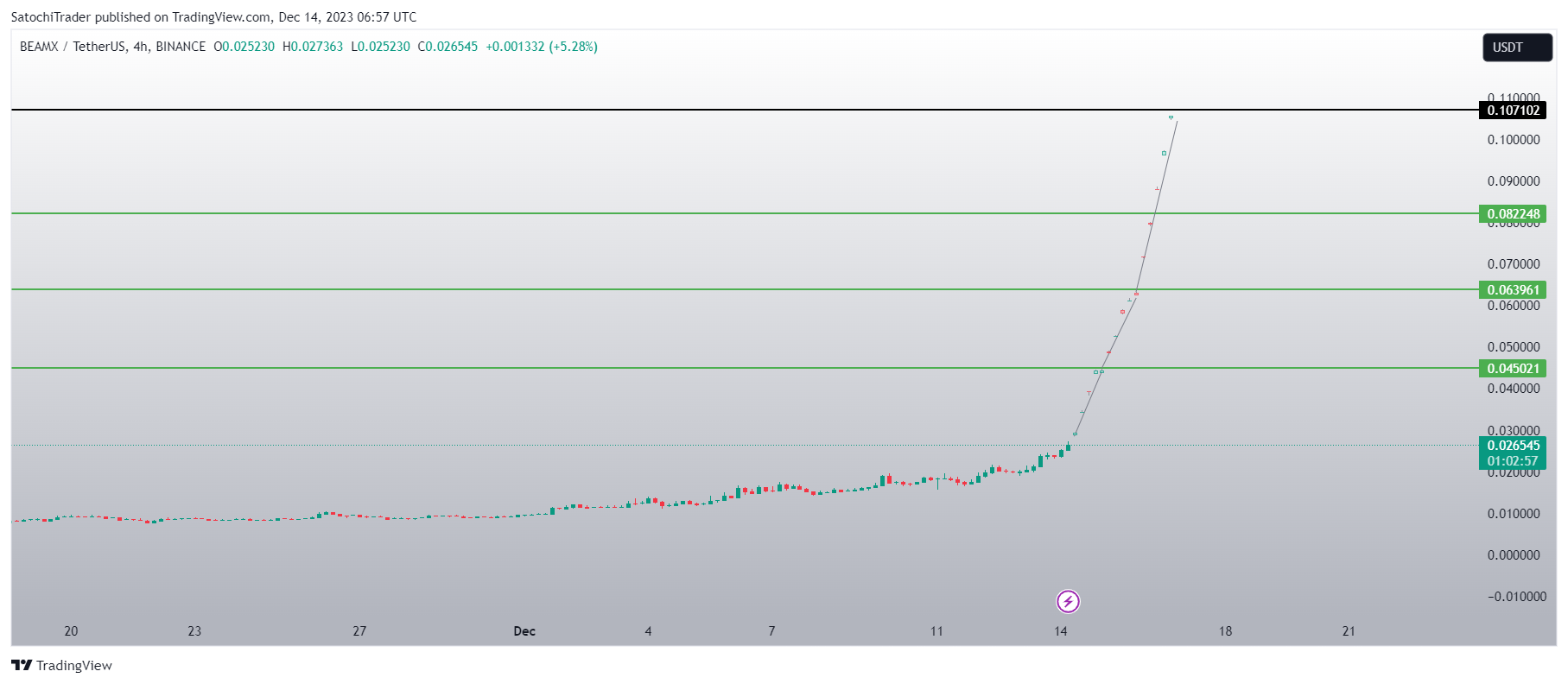Click the USDT currency button
The width and height of the screenshot is (1568, 684).
pyautogui.click(x=1517, y=47)
